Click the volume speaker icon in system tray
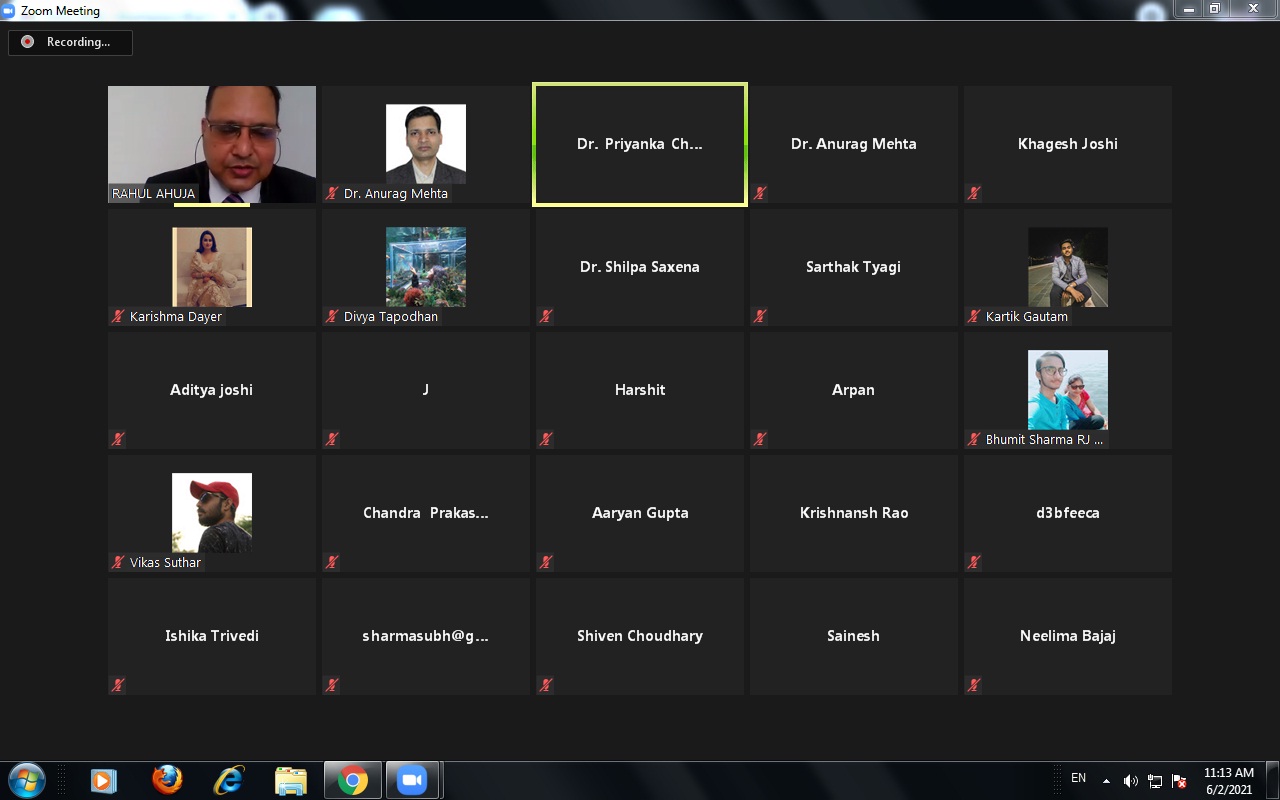This screenshot has height=800, width=1280. coord(1130,781)
